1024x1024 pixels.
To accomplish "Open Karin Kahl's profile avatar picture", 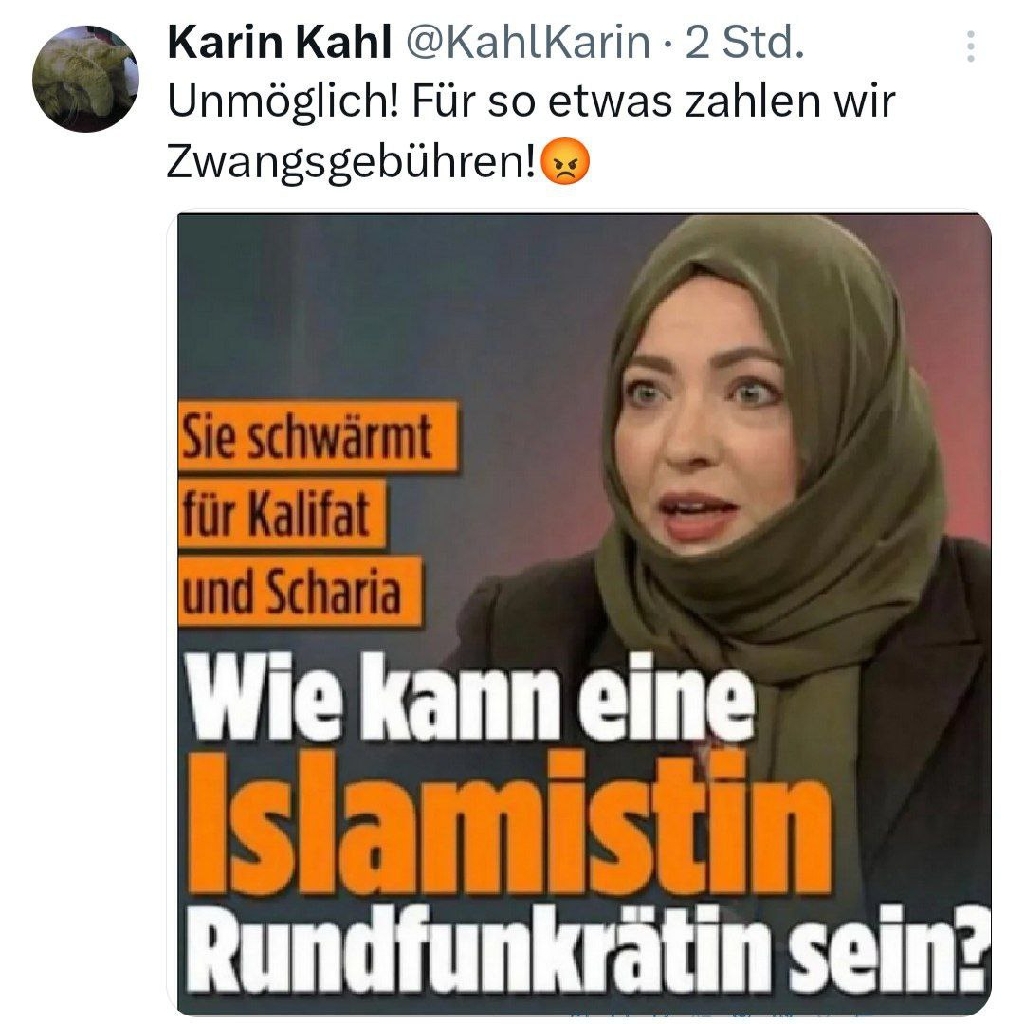I will [86, 78].
